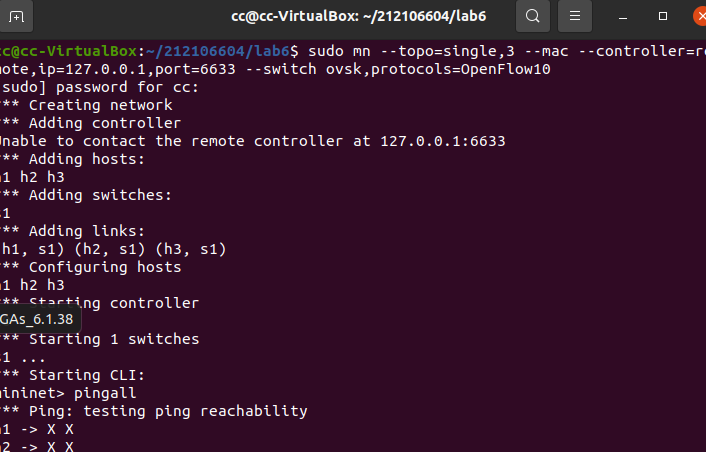The image size is (706, 452).
Task: Open a new terminal tab
Action: click(18, 16)
